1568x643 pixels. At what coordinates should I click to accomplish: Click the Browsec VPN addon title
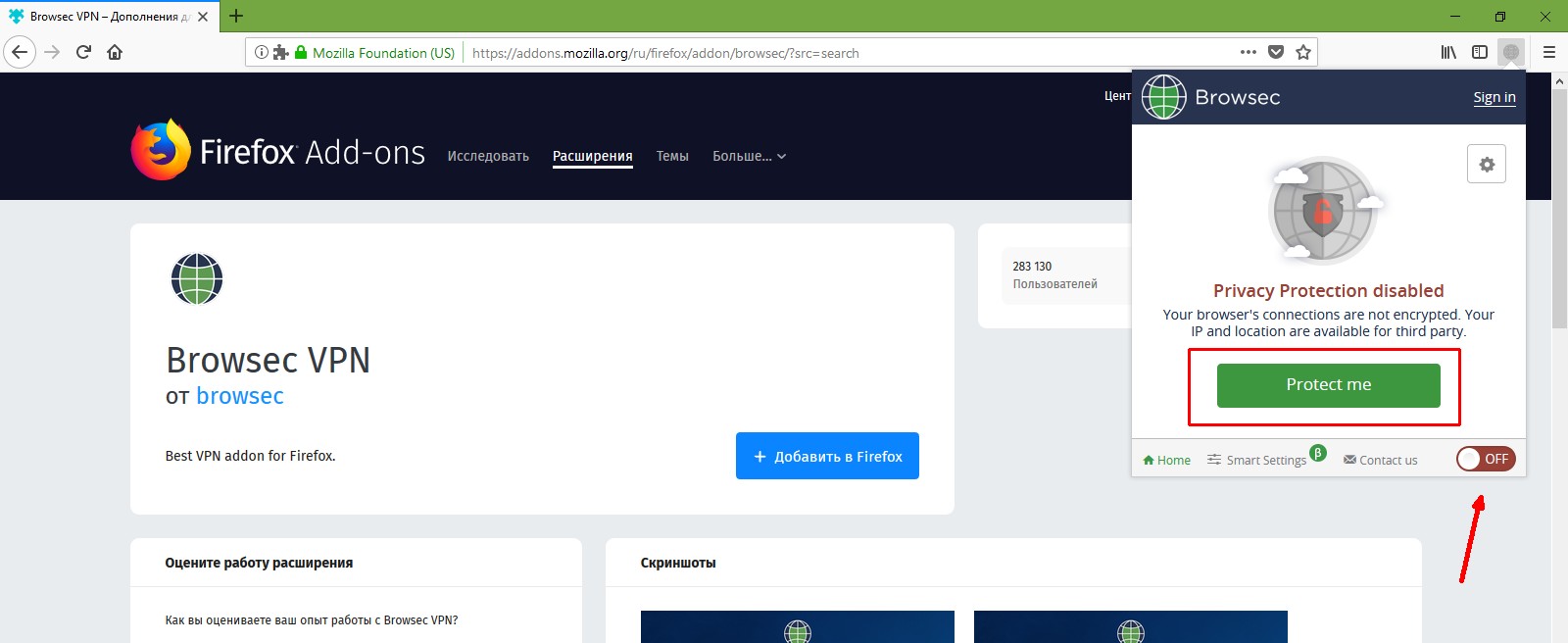(x=269, y=360)
